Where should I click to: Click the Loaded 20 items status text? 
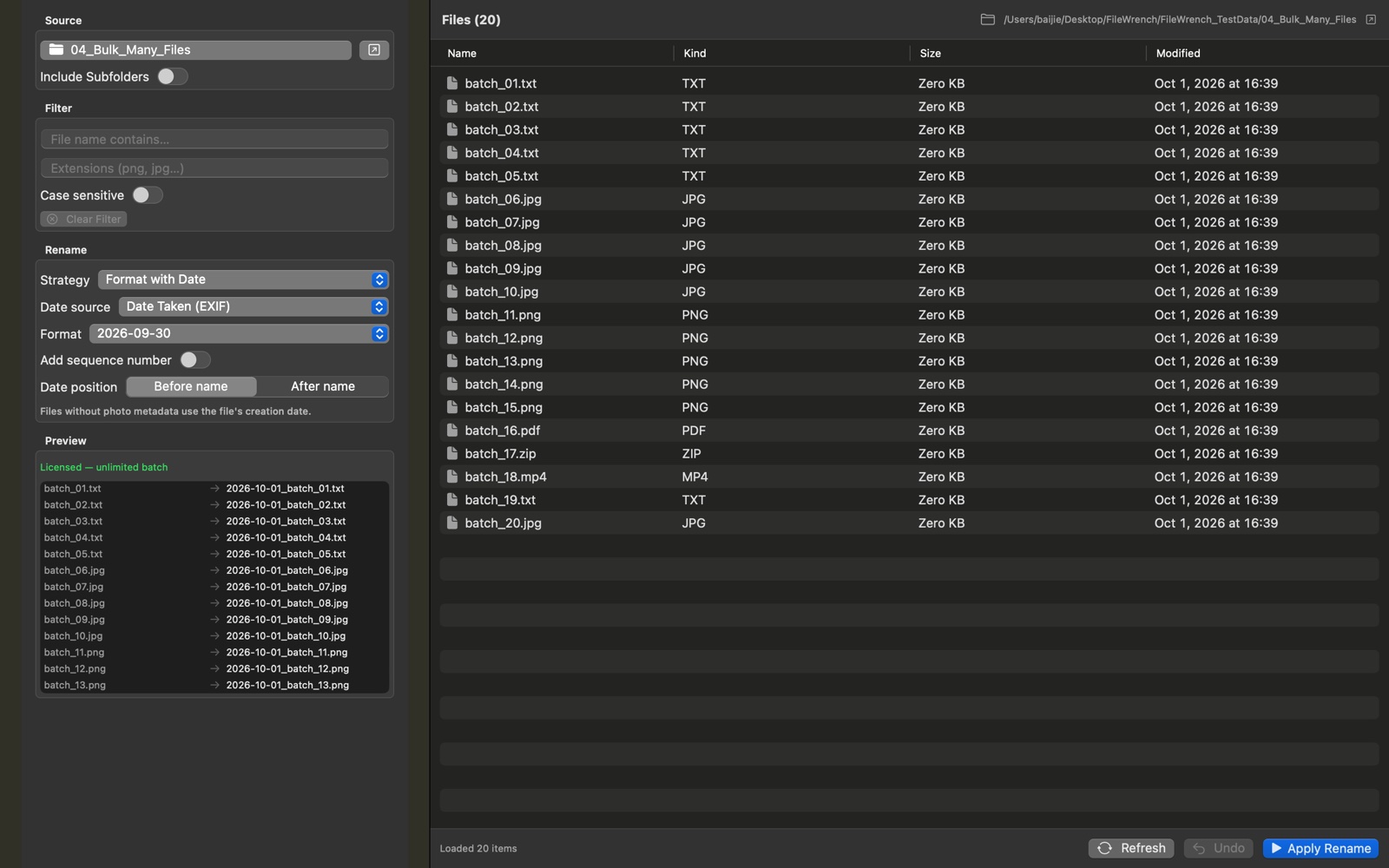tap(478, 849)
